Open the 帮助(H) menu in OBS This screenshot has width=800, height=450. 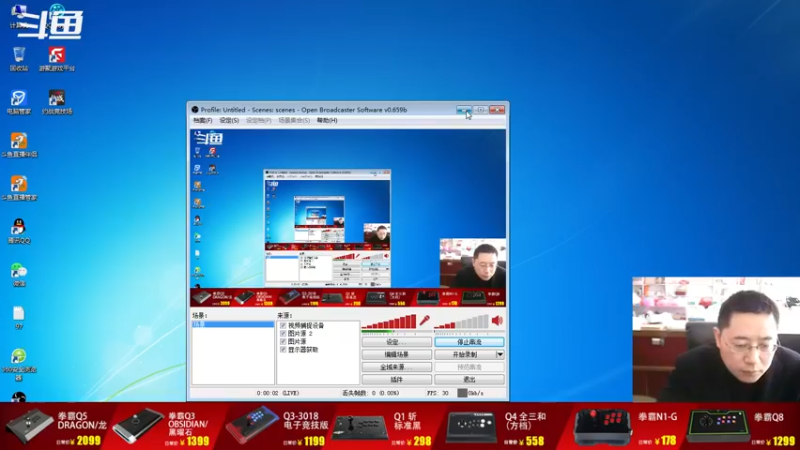[327, 120]
